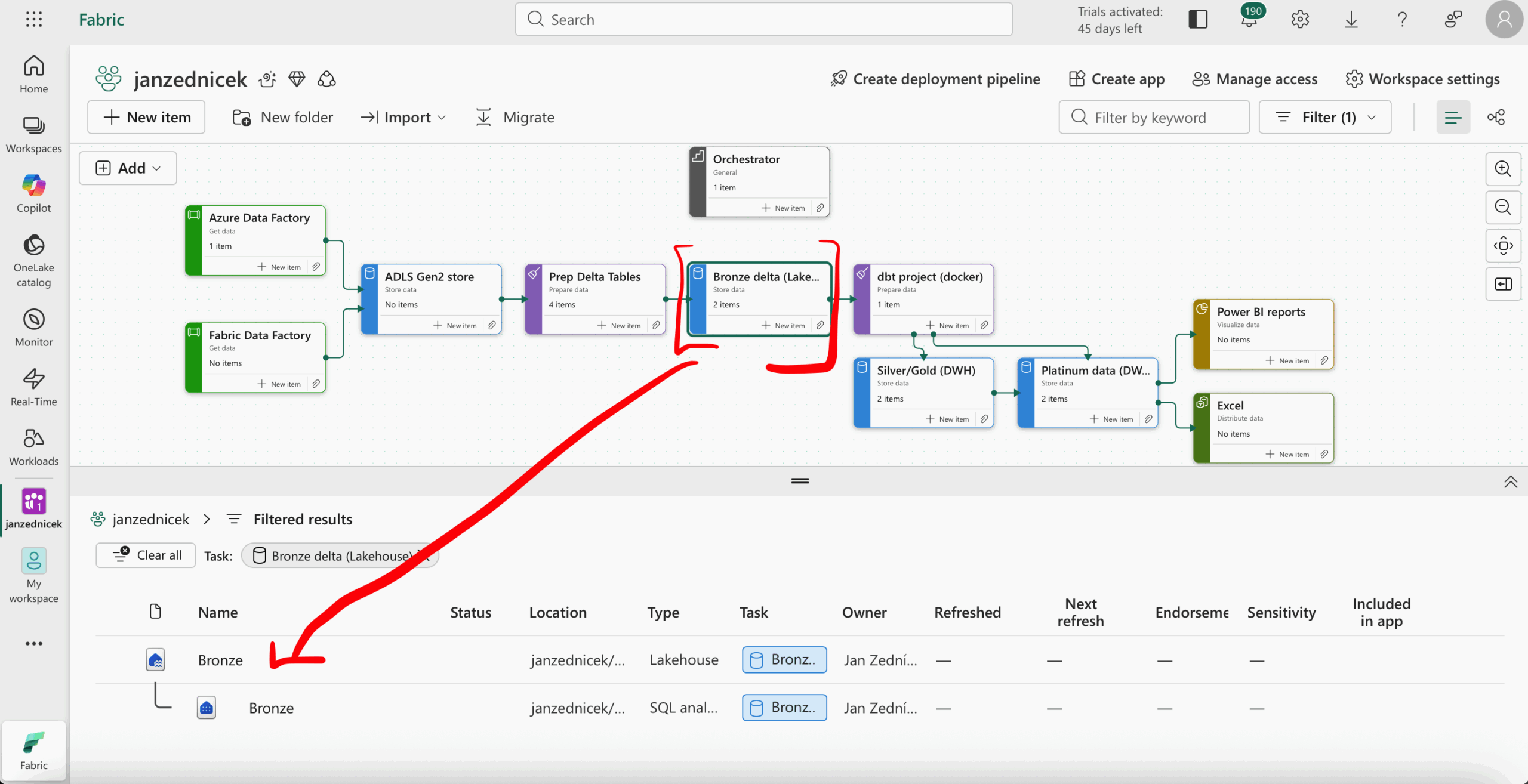Open the Filter (1) dropdown
This screenshot has width=1528, height=784.
(x=1324, y=117)
